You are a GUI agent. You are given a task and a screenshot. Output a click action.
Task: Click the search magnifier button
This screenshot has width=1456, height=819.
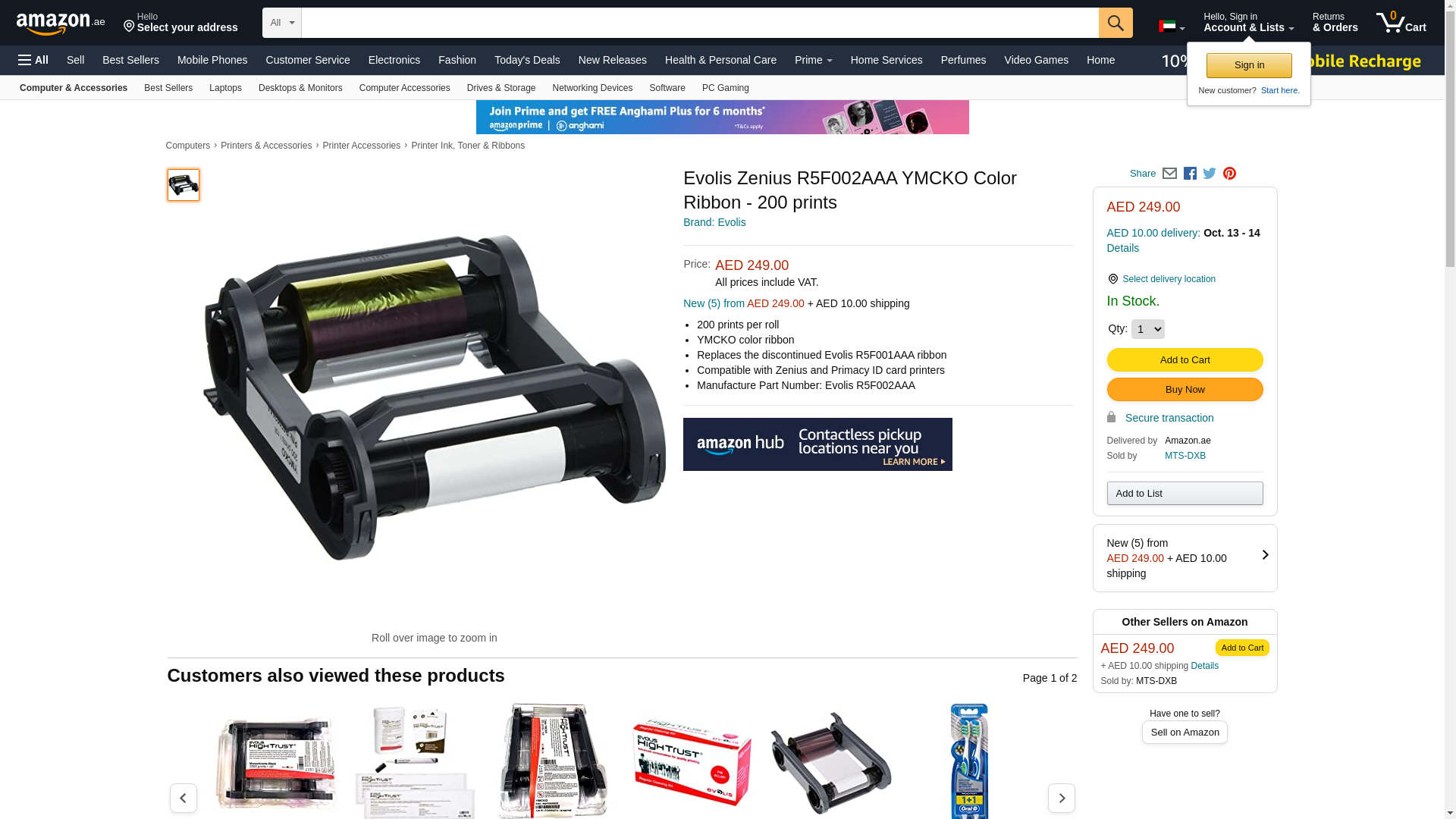point(1116,23)
